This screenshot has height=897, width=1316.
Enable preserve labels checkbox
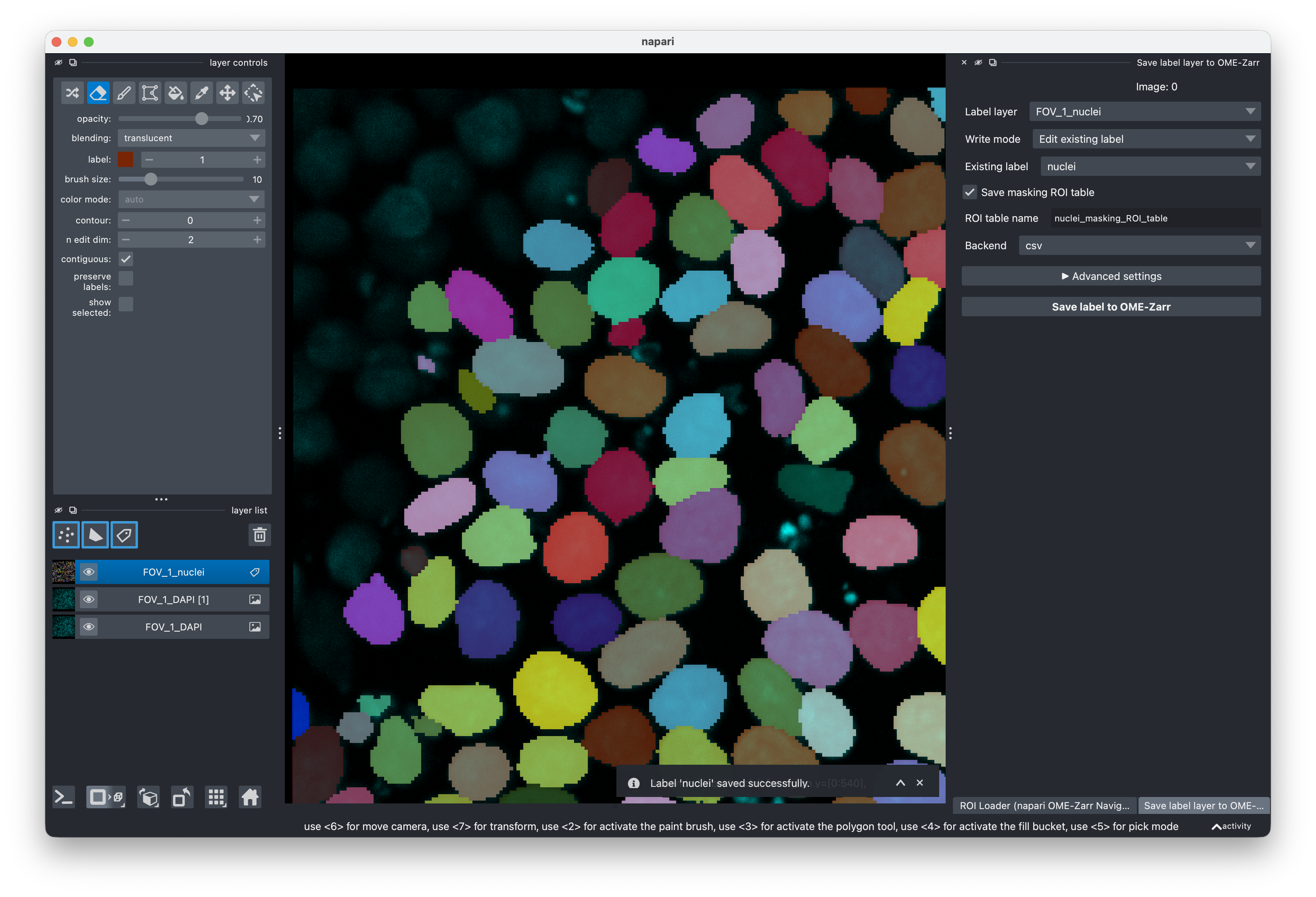pyautogui.click(x=126, y=278)
